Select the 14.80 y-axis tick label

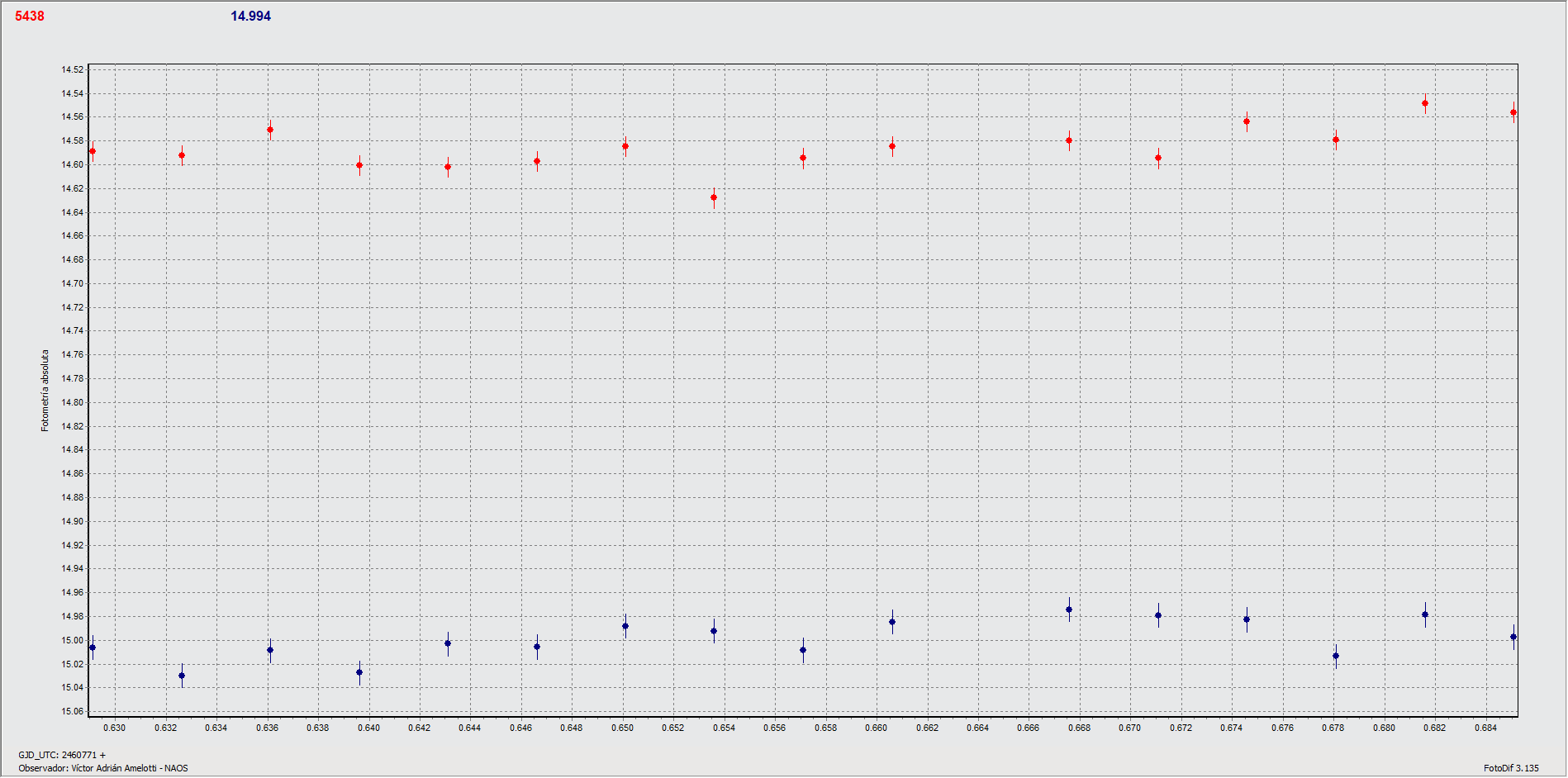[72, 402]
